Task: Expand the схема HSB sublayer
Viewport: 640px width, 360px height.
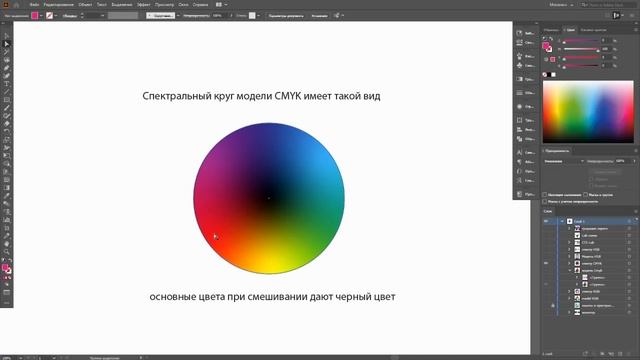Action: 569,249
